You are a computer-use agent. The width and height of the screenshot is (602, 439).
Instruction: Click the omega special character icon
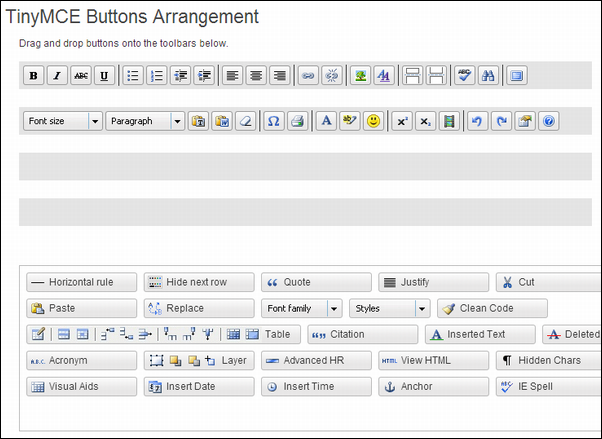click(274, 121)
